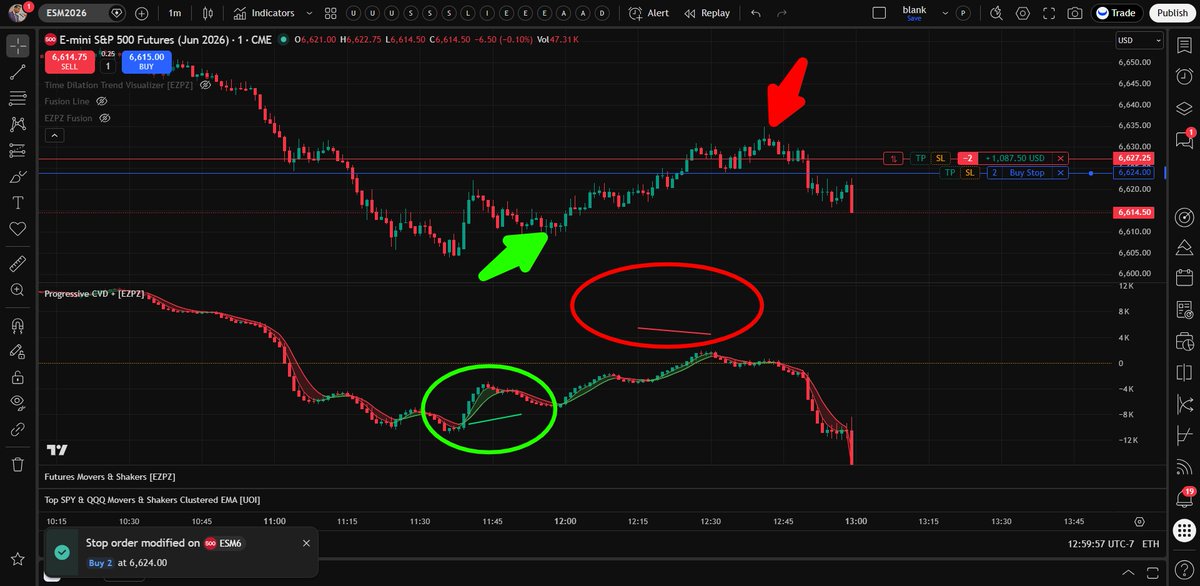
Task: Click the compare or add symbol plus icon
Action: [x=141, y=13]
